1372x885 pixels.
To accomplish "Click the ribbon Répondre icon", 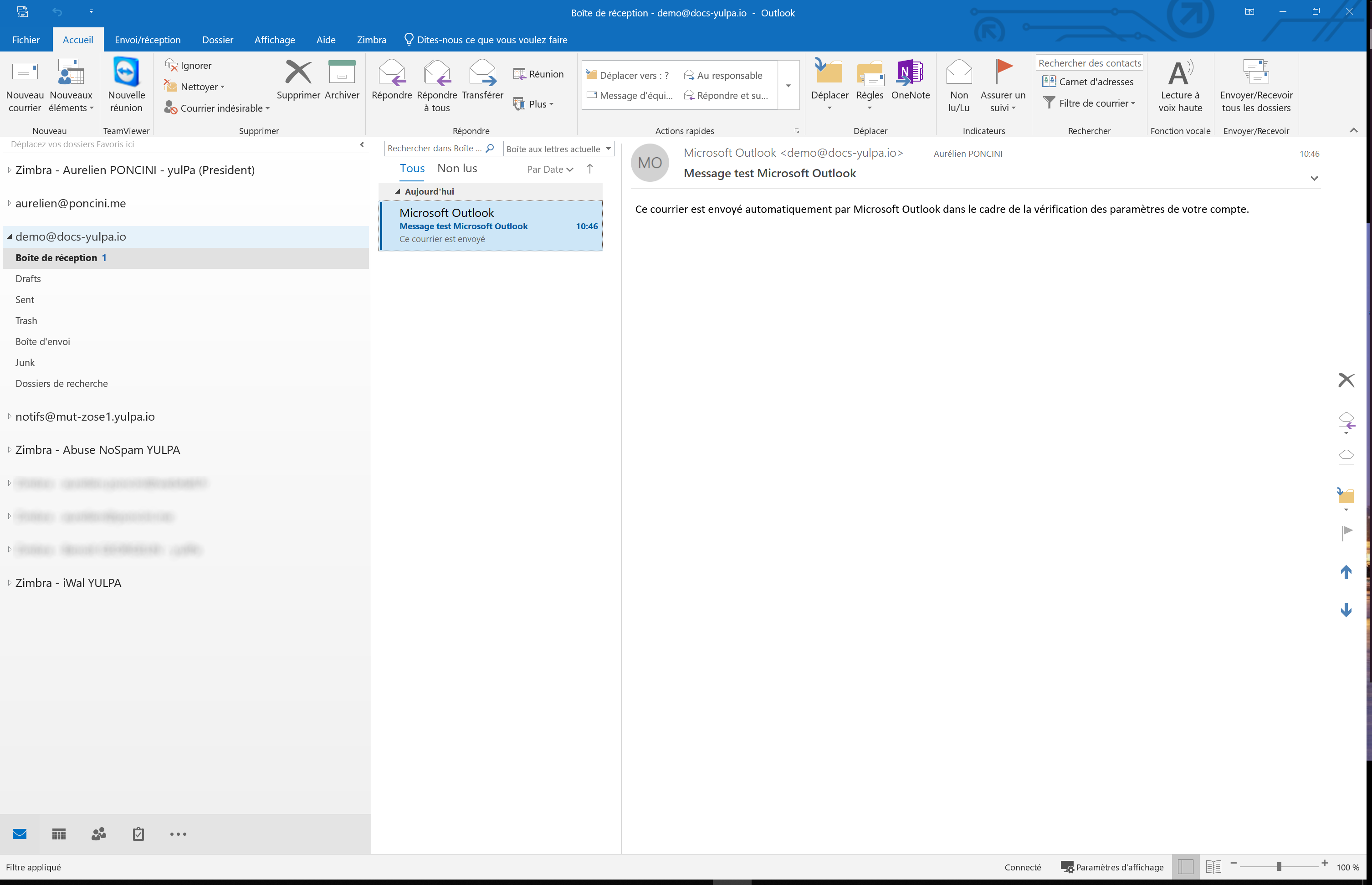I will 392,73.
